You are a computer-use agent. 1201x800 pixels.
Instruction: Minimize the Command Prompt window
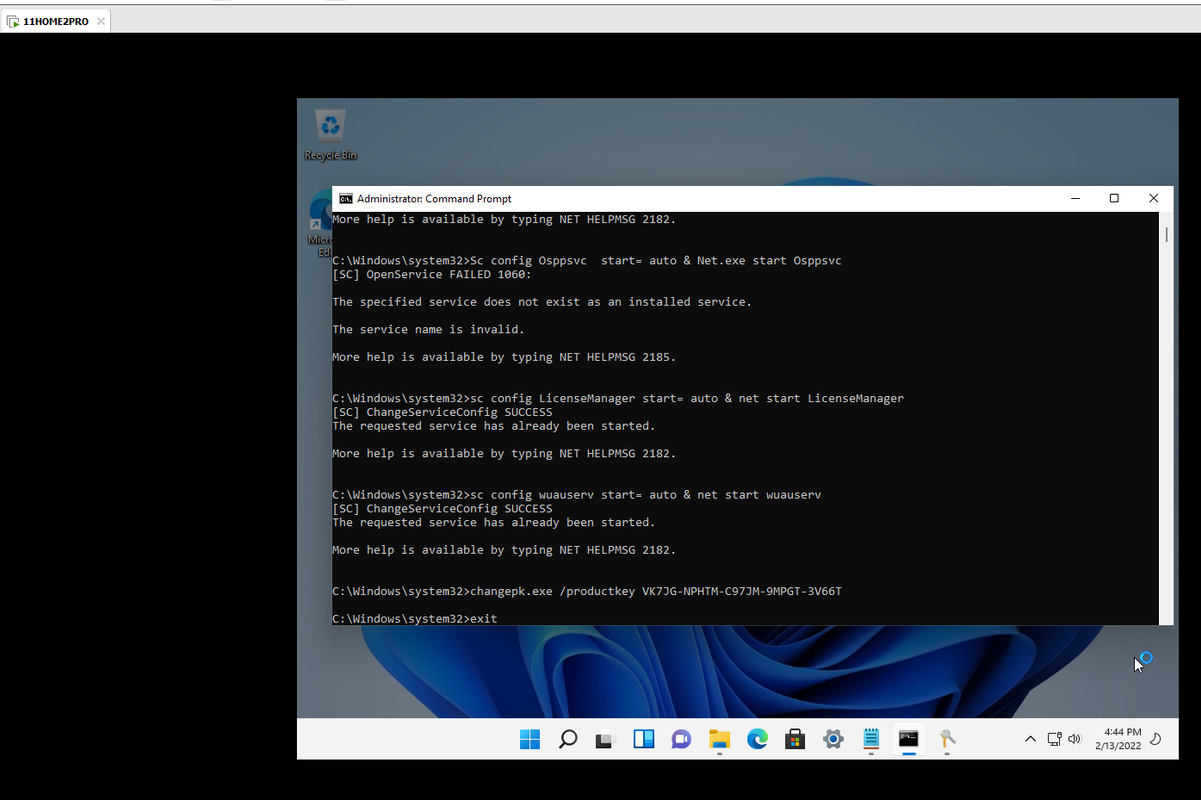(x=1076, y=198)
